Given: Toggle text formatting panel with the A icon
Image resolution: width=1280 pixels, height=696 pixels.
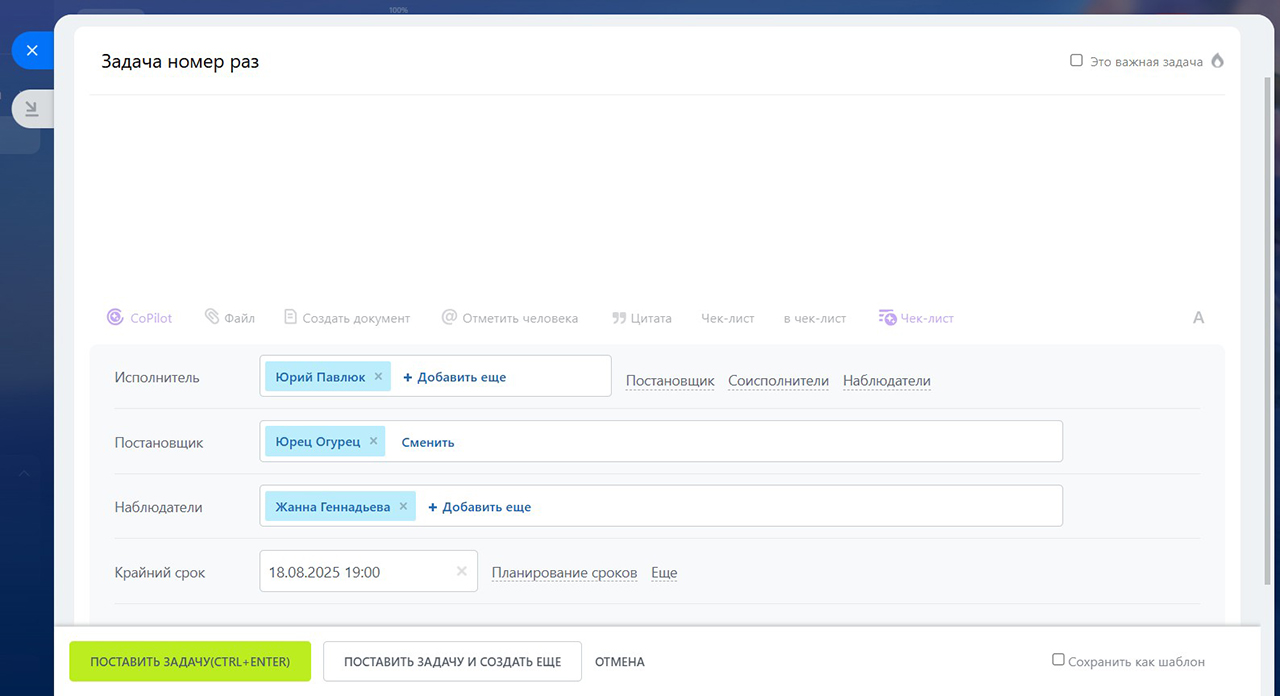Looking at the screenshot, I should click(1198, 318).
